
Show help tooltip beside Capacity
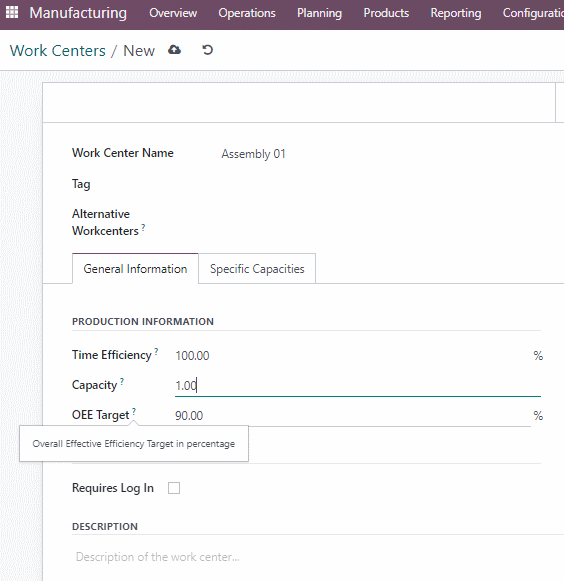pyautogui.click(x=122, y=381)
